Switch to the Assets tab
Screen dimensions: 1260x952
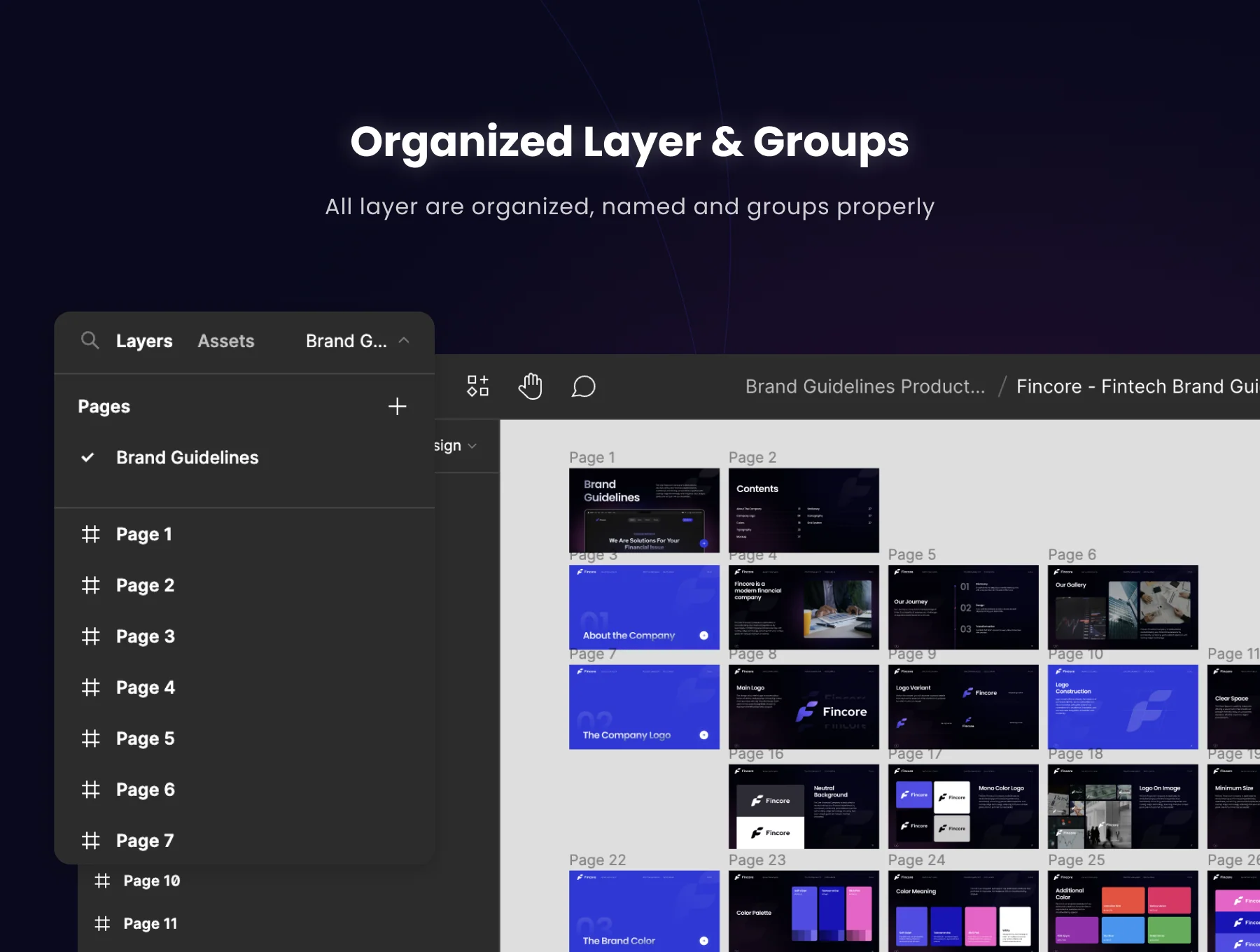coord(226,341)
